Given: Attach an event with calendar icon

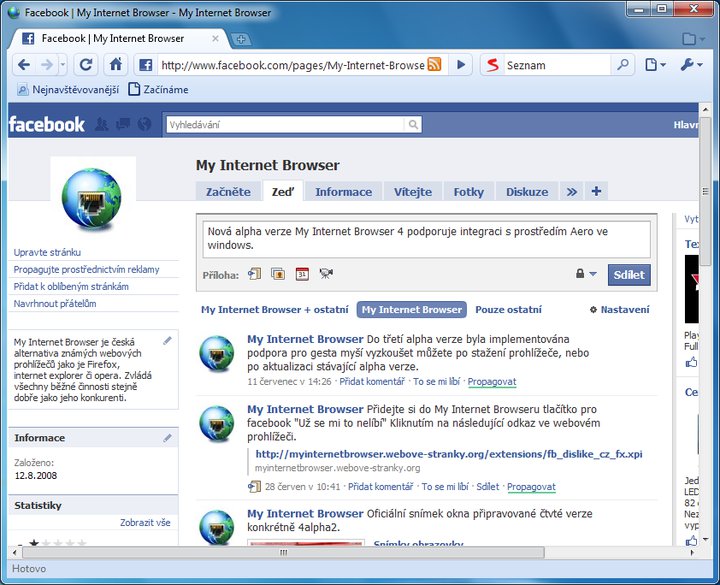Looking at the screenshot, I should [x=302, y=274].
